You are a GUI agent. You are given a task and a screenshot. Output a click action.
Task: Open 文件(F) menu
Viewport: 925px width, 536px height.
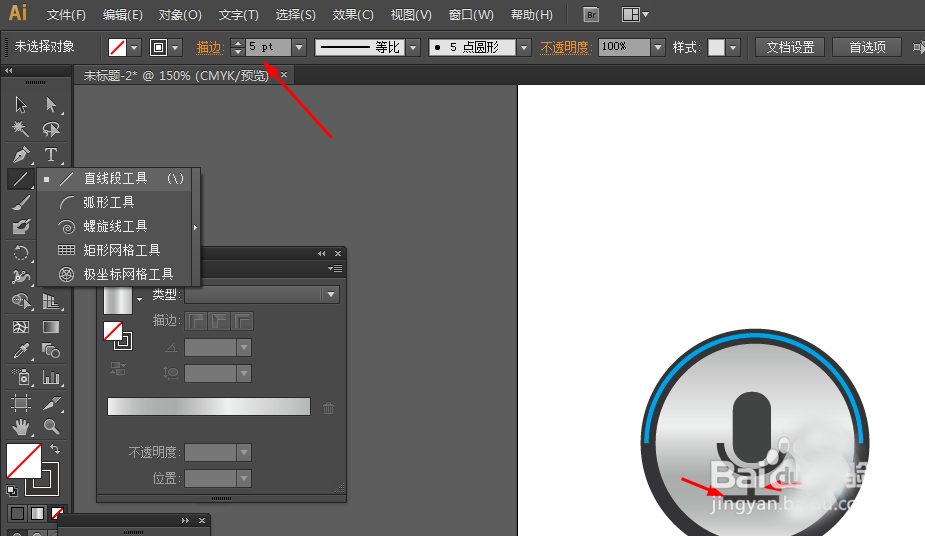click(66, 15)
